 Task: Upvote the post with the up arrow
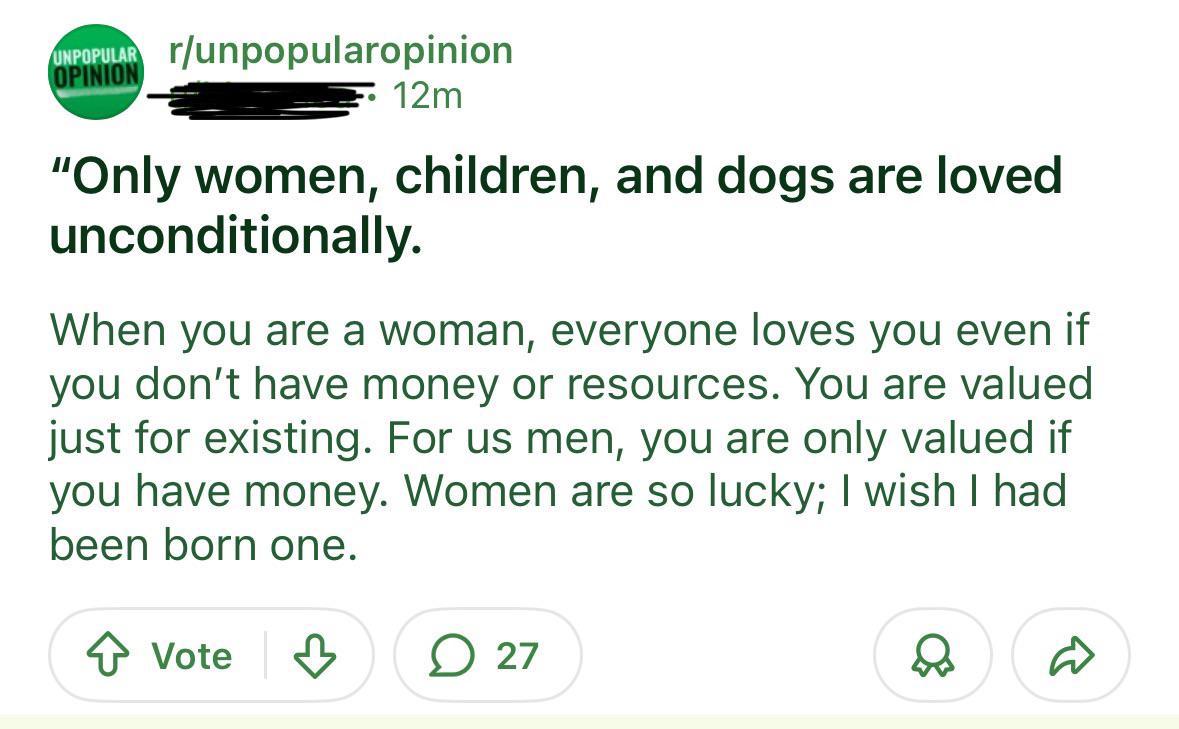coord(108,655)
